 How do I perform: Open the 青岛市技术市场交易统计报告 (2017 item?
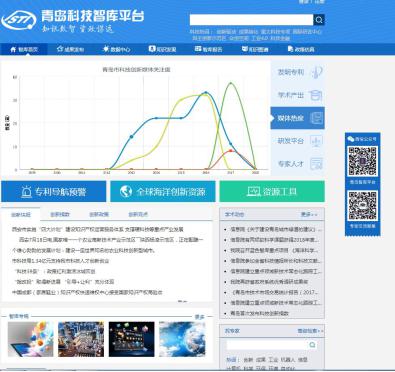point(274,292)
